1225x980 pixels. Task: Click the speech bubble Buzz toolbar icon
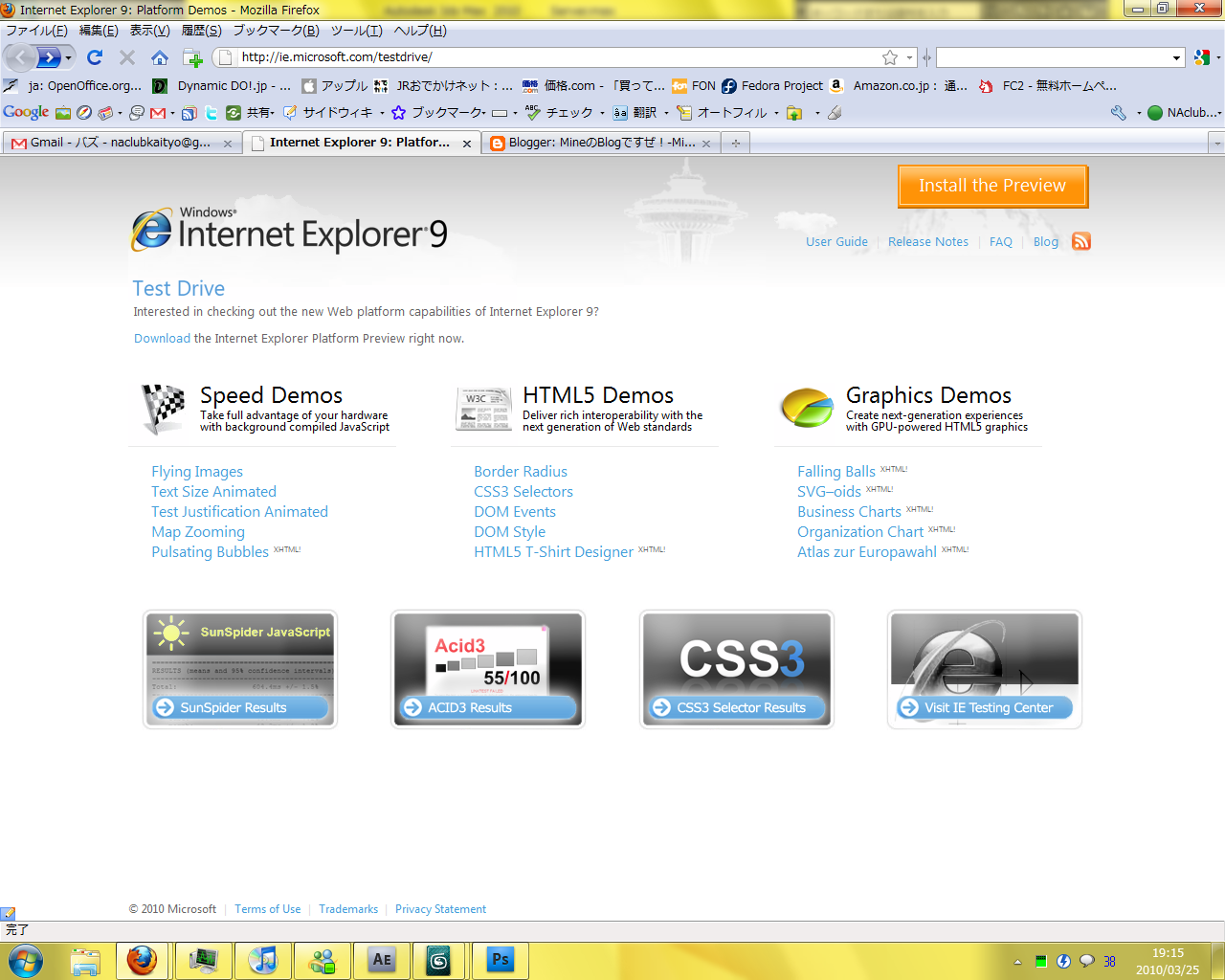coord(137,113)
